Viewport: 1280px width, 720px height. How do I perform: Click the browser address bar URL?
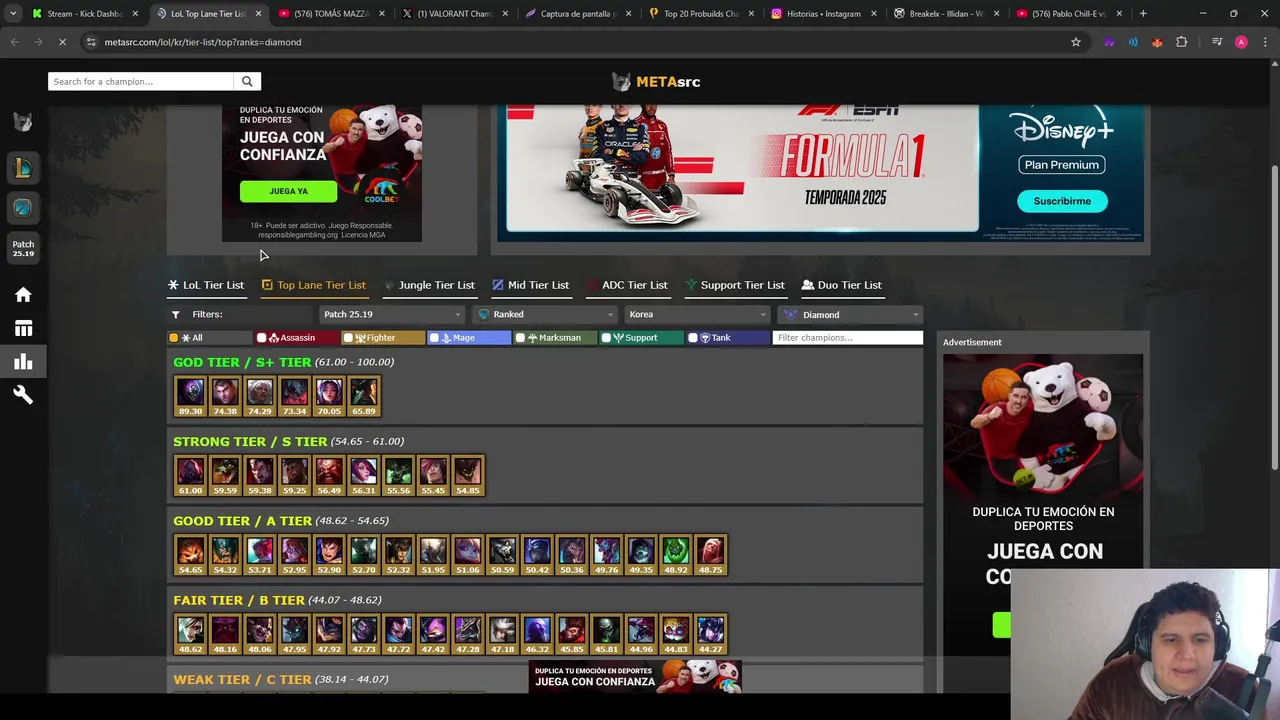(x=203, y=42)
